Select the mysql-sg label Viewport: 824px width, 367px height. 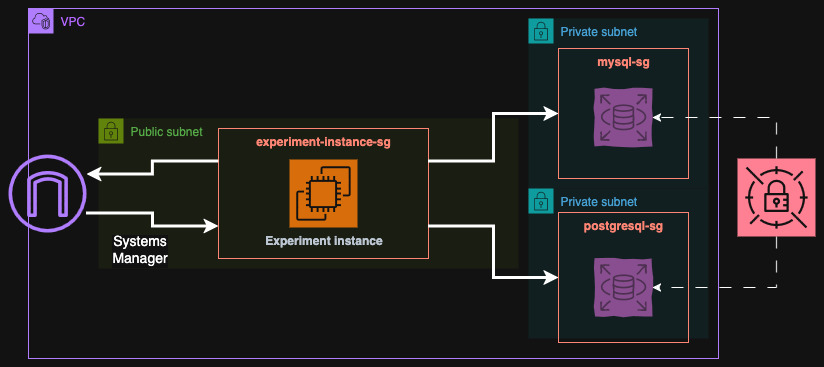tap(623, 62)
